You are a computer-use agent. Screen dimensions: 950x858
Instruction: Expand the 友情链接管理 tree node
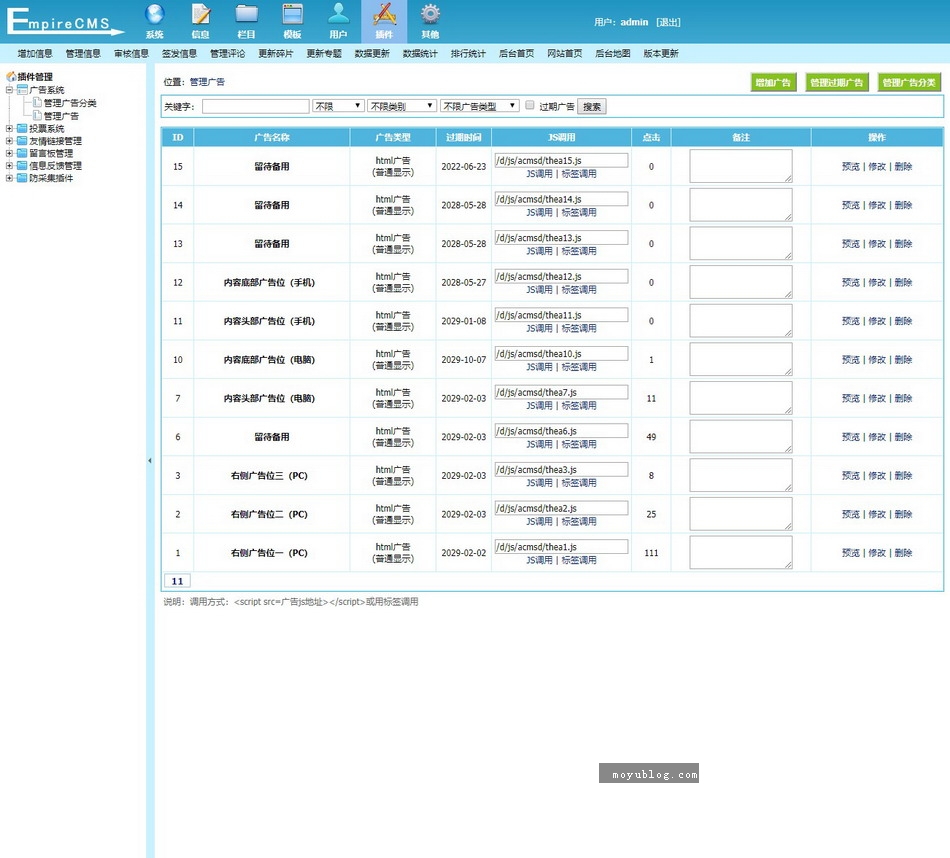point(9,141)
